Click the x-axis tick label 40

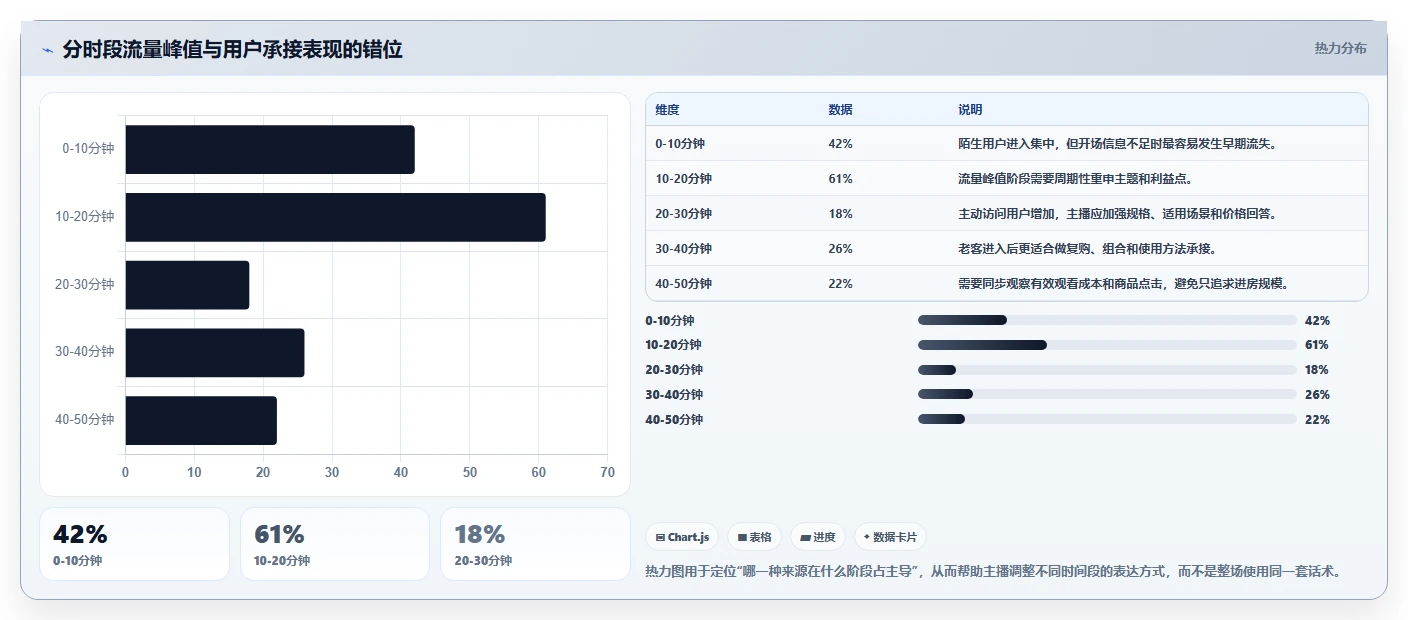[x=401, y=472]
